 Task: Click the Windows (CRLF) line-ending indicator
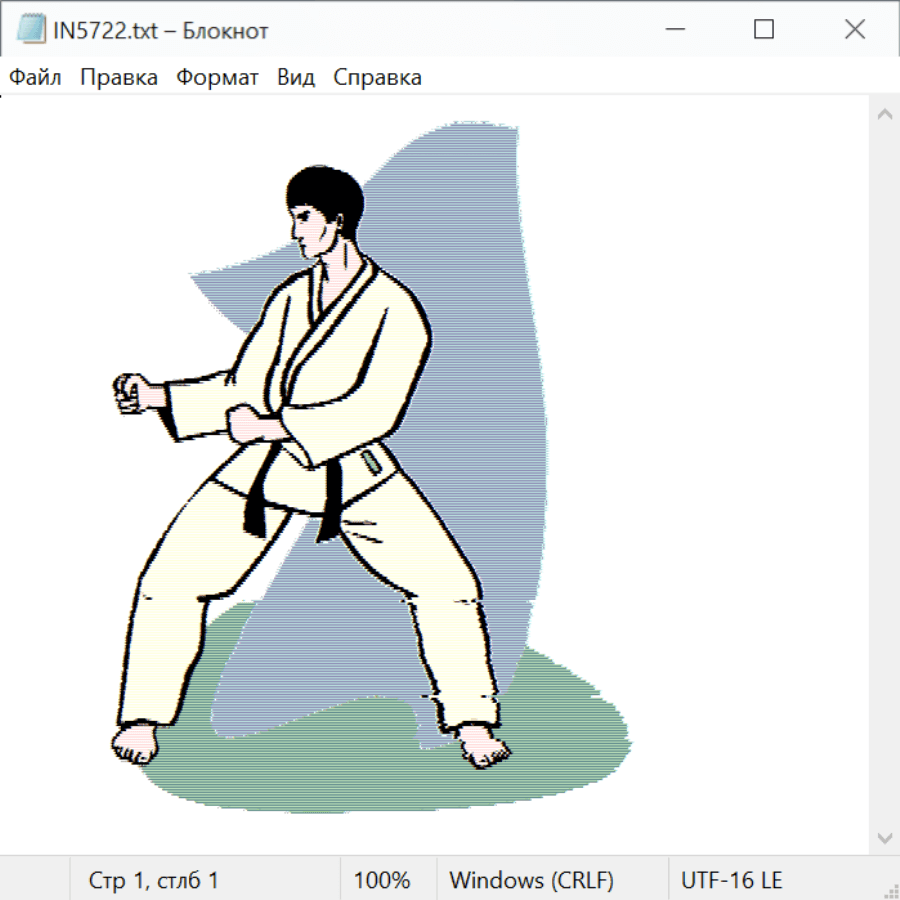[531, 881]
